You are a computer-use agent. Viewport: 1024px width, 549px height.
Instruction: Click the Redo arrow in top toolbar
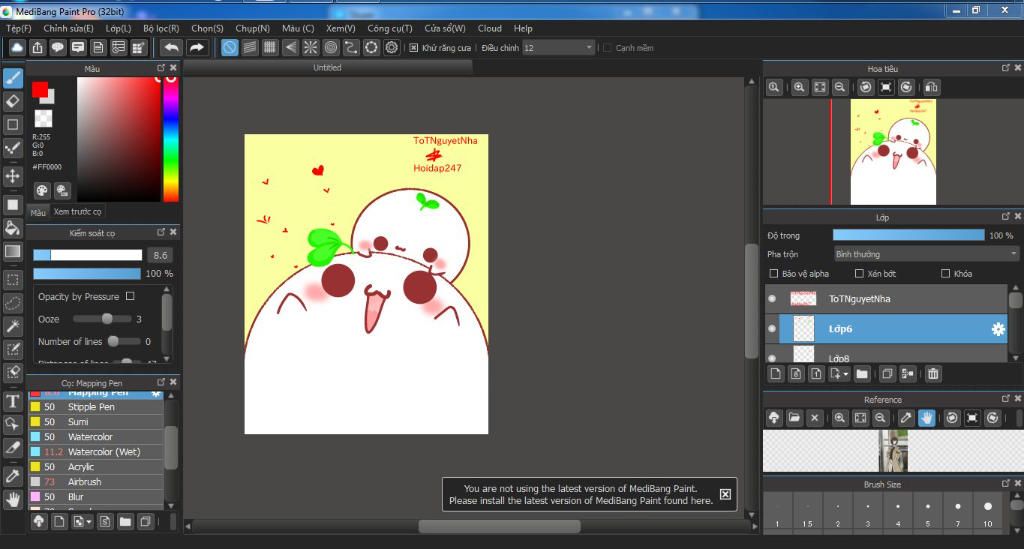tap(197, 48)
